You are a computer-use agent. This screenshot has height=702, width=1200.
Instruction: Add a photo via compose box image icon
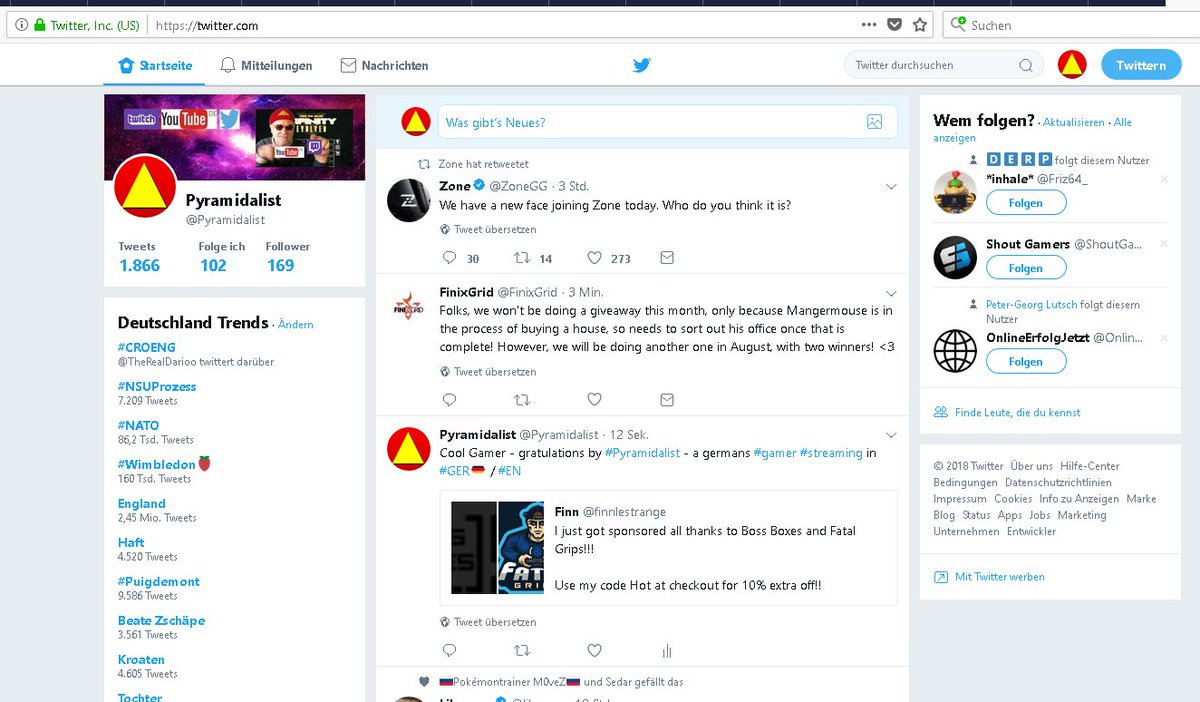[874, 122]
